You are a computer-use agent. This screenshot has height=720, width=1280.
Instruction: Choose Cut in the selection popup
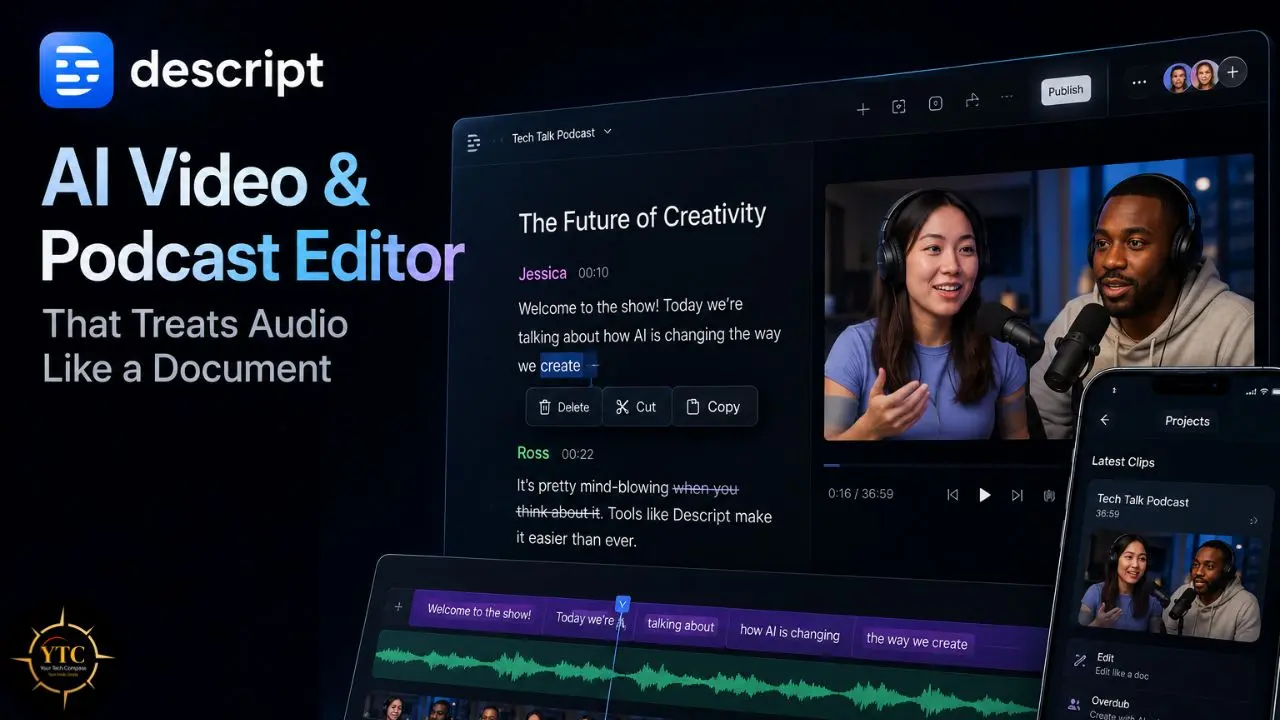[636, 406]
